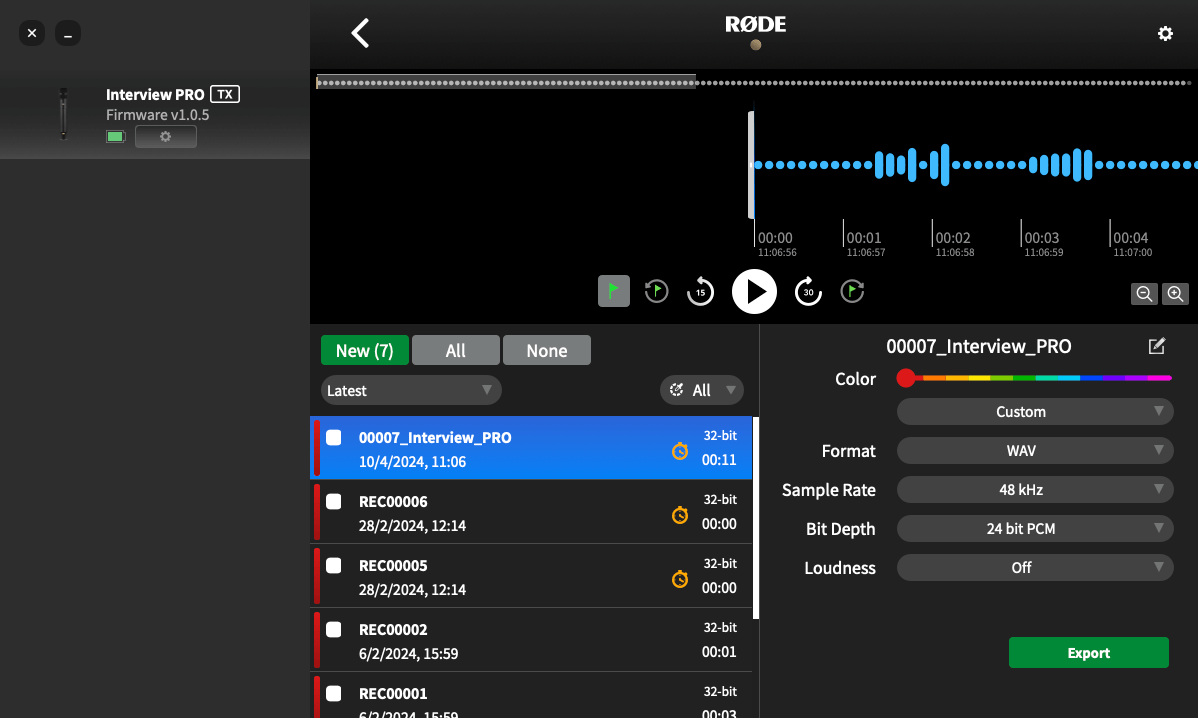
Task: Select the REC00001 recording name
Action: click(393, 694)
